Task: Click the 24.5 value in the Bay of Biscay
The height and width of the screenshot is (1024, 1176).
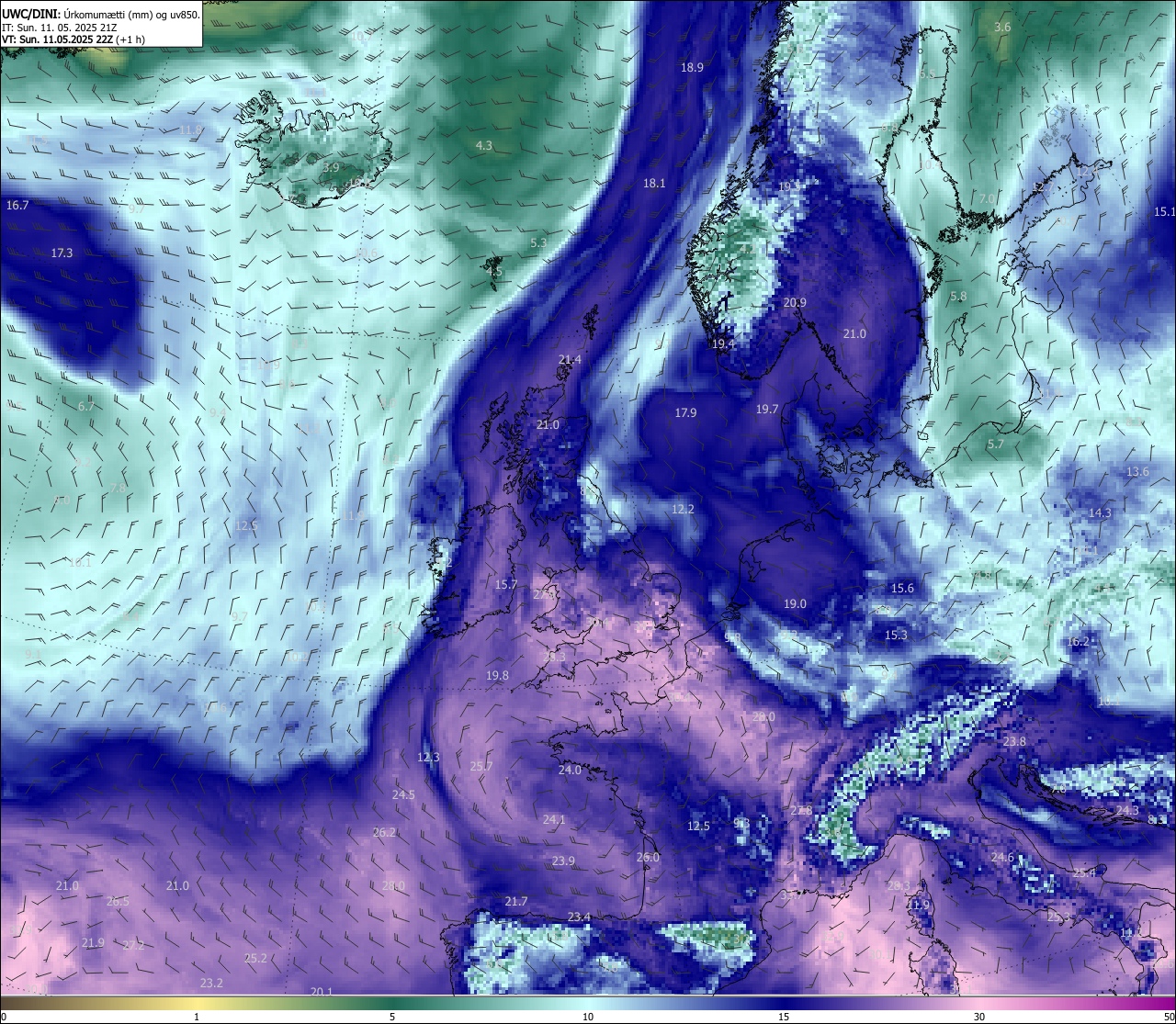Action: pyautogui.click(x=403, y=795)
